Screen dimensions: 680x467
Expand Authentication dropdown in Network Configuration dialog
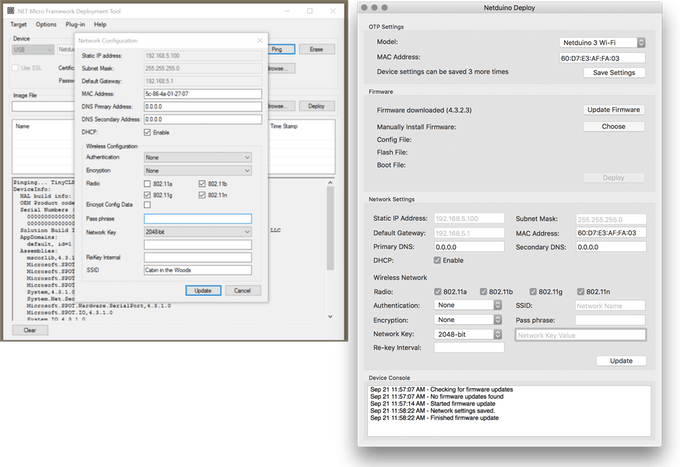(x=197, y=157)
